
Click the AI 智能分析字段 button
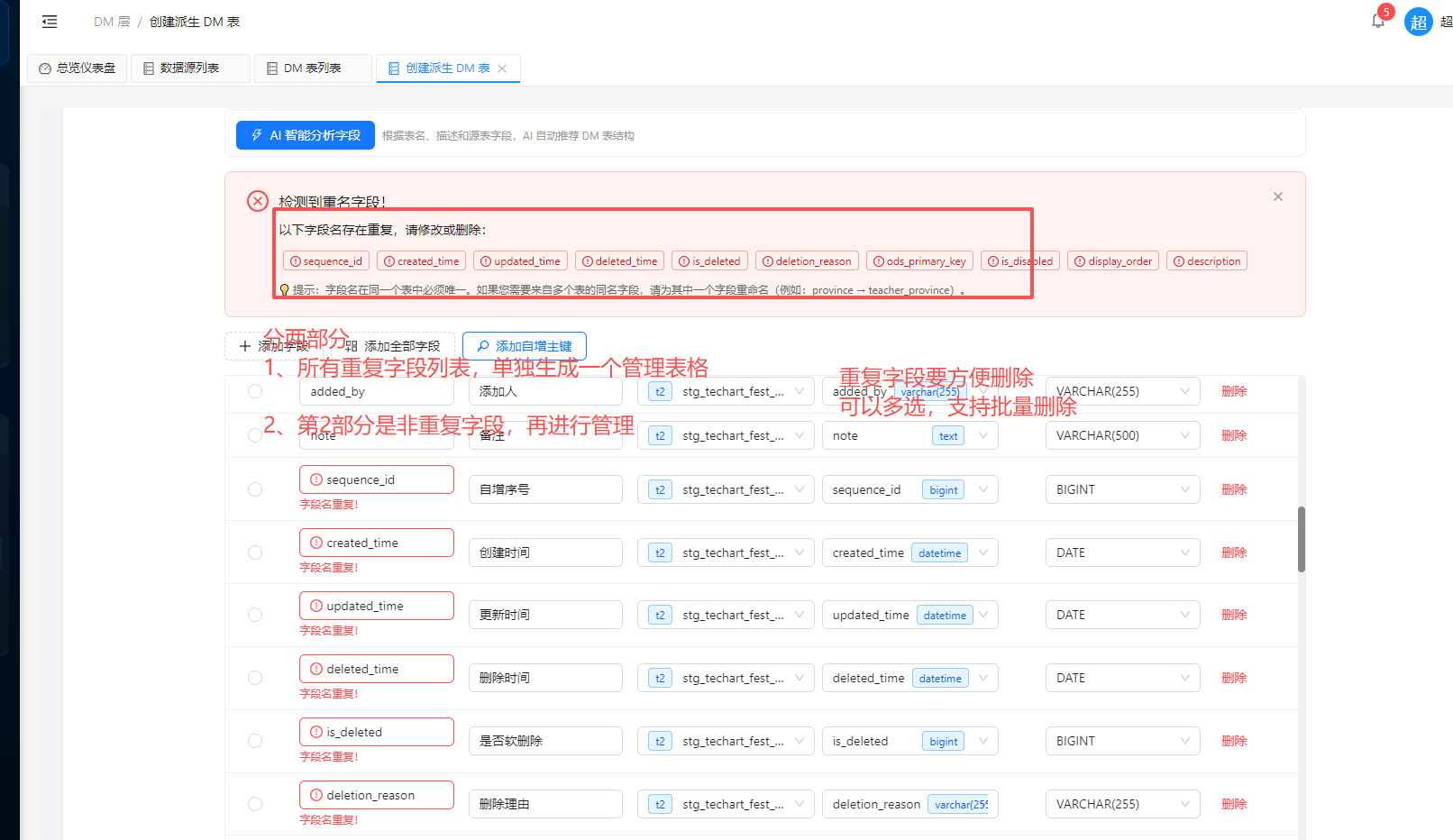[x=306, y=135]
